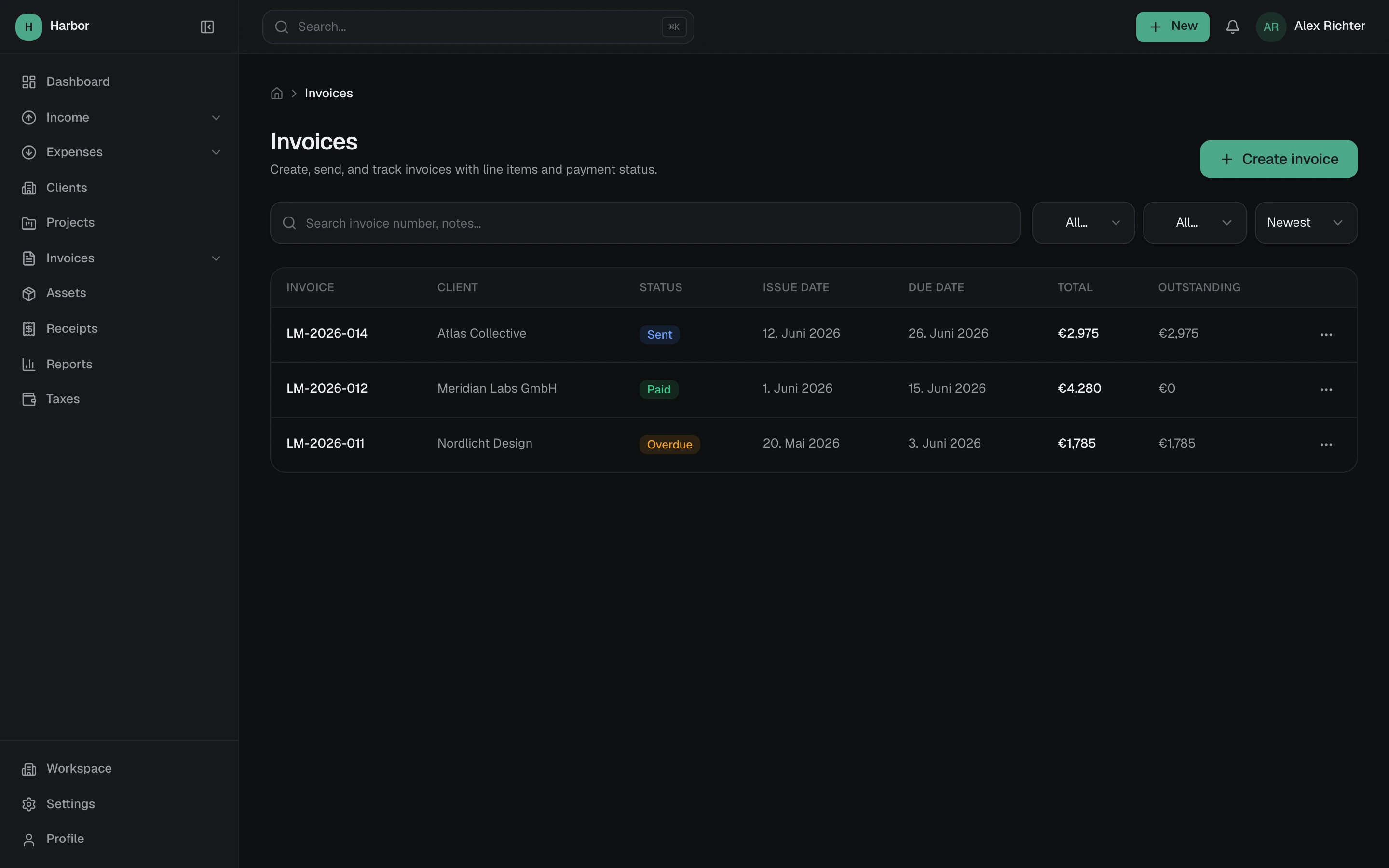Screen dimensions: 1389x868
Task: Click client Atlas Collective
Action: 481,334
